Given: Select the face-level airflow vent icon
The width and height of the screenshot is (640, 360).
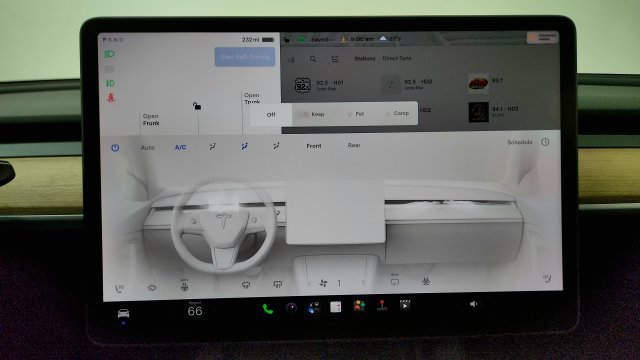Looking at the screenshot, I should (244, 147).
